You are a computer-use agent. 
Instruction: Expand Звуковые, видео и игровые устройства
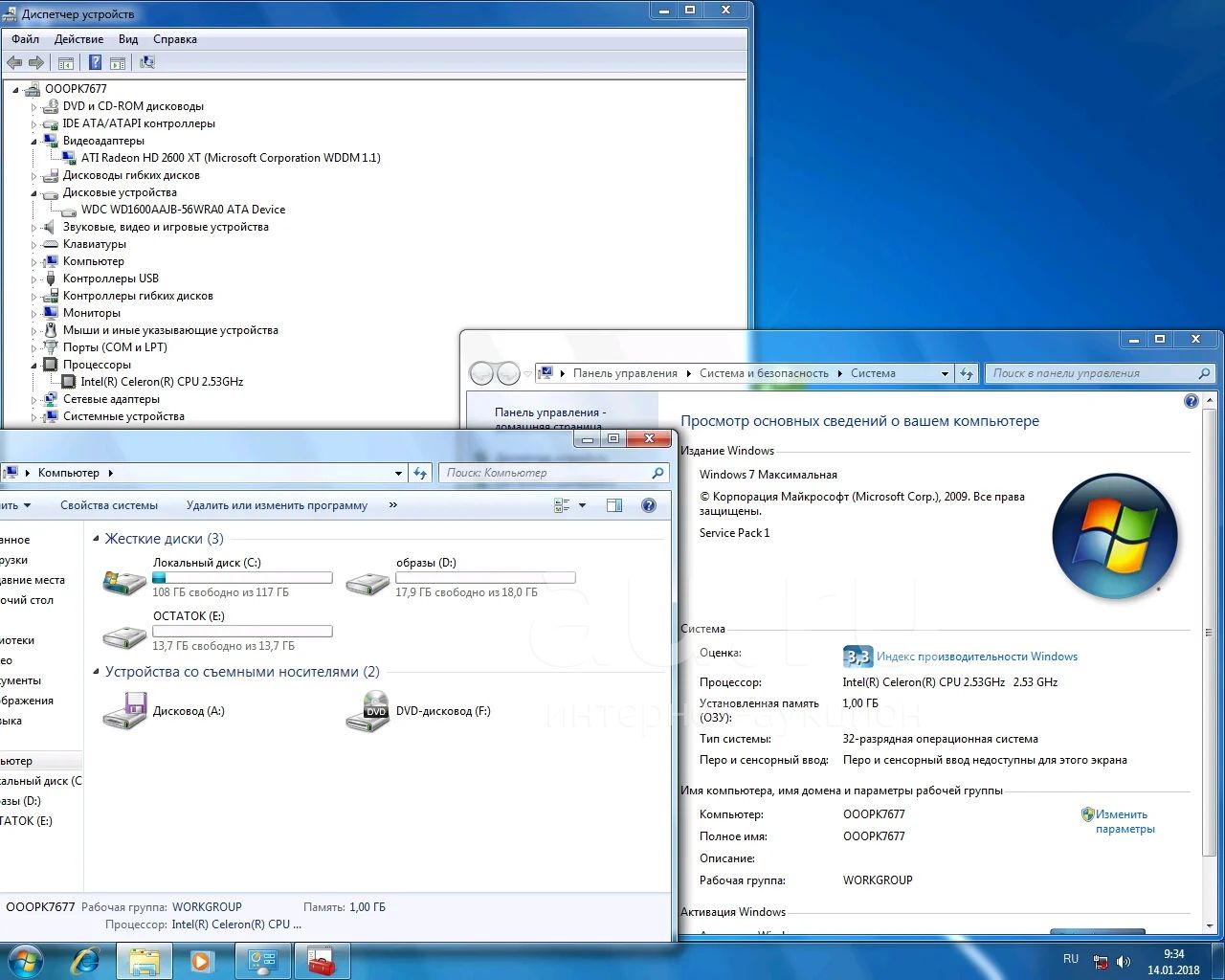click(33, 228)
